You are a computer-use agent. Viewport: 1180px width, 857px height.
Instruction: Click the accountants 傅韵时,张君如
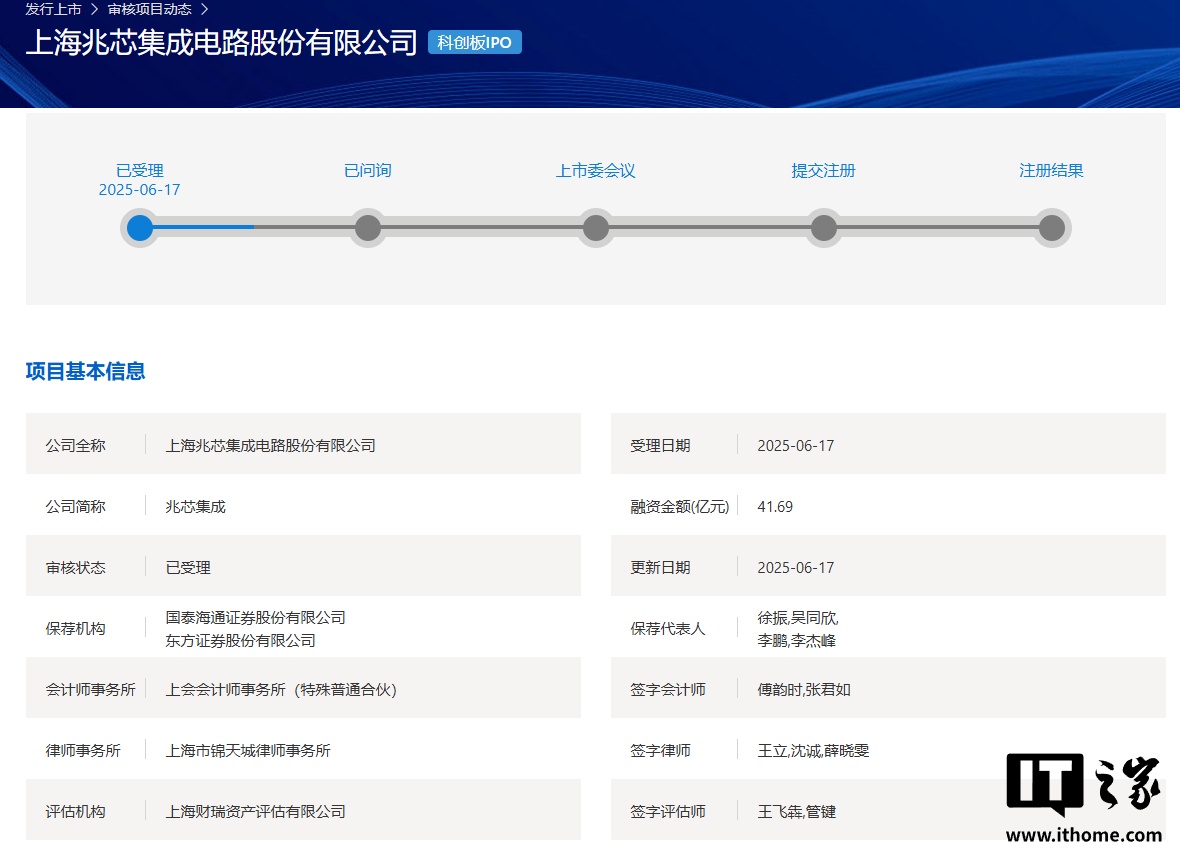click(x=804, y=689)
